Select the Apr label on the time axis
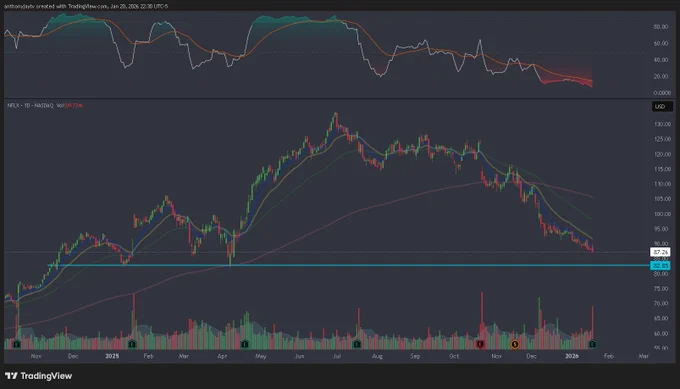The width and height of the screenshot is (680, 389). (x=222, y=356)
